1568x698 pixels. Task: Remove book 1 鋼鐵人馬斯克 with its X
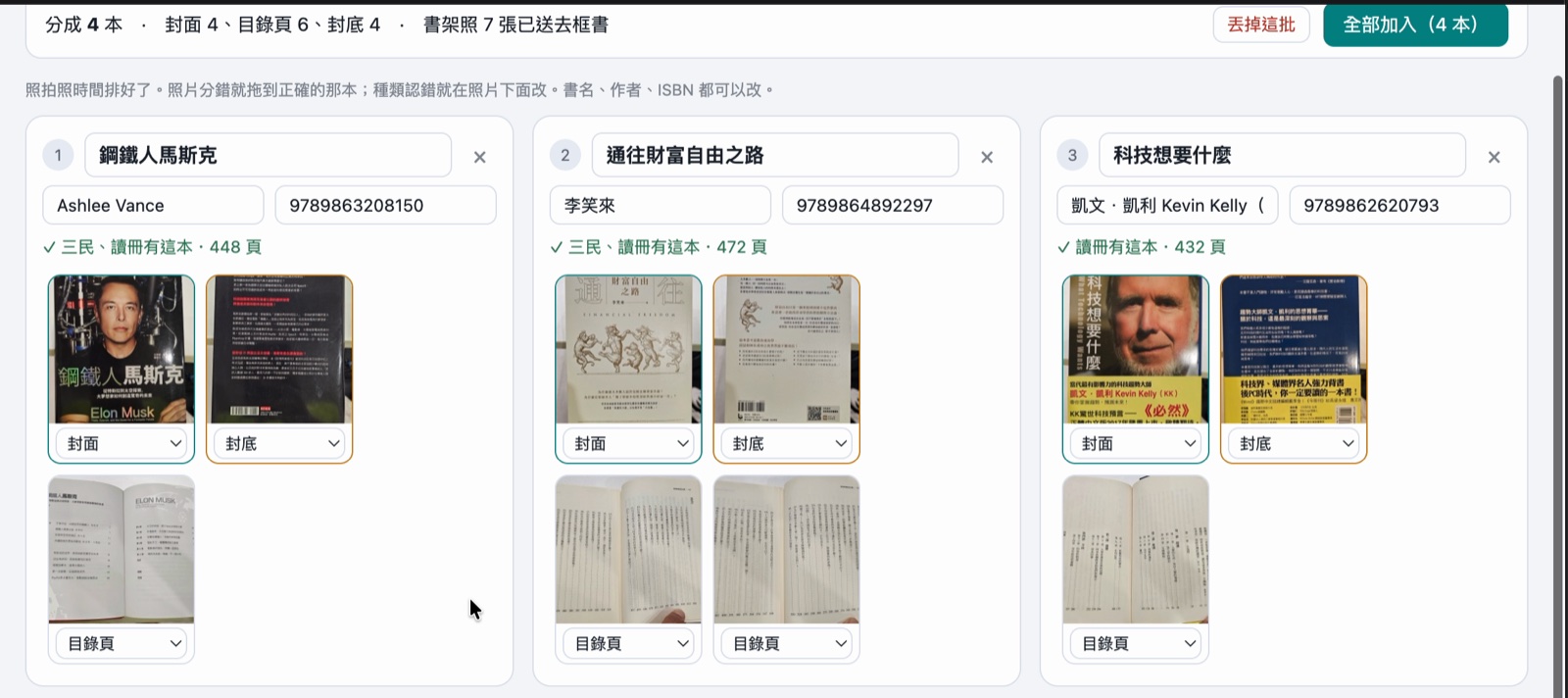click(480, 157)
